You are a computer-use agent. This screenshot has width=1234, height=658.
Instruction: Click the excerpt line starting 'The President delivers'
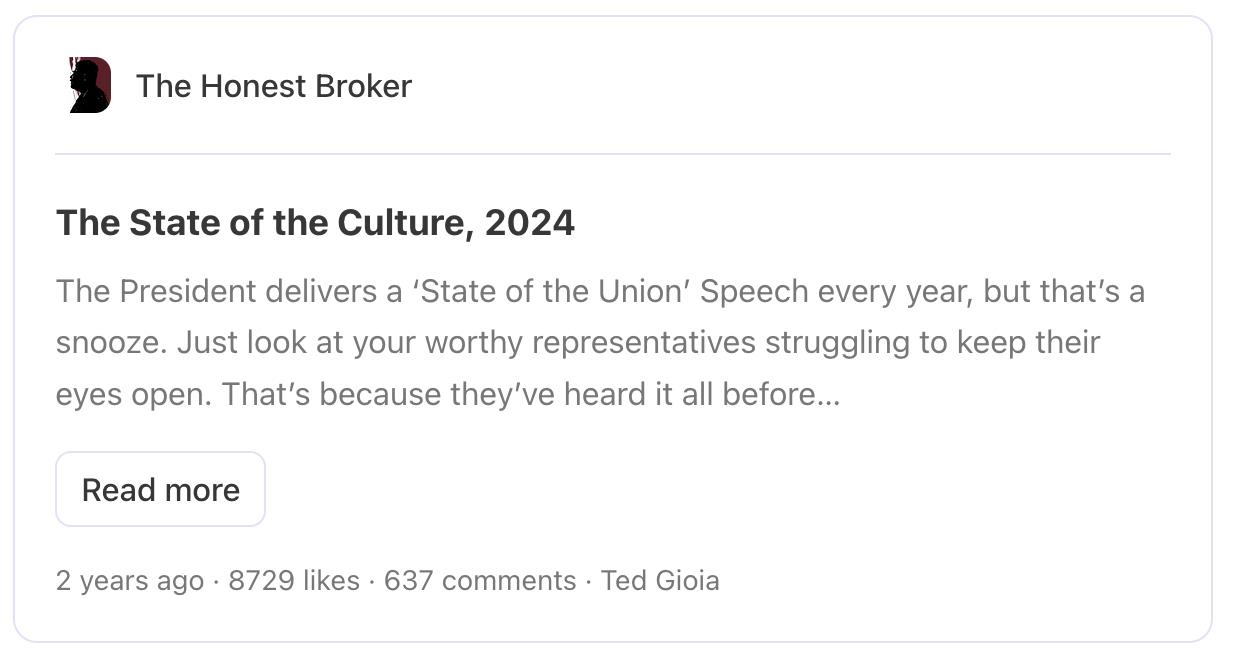pos(600,291)
